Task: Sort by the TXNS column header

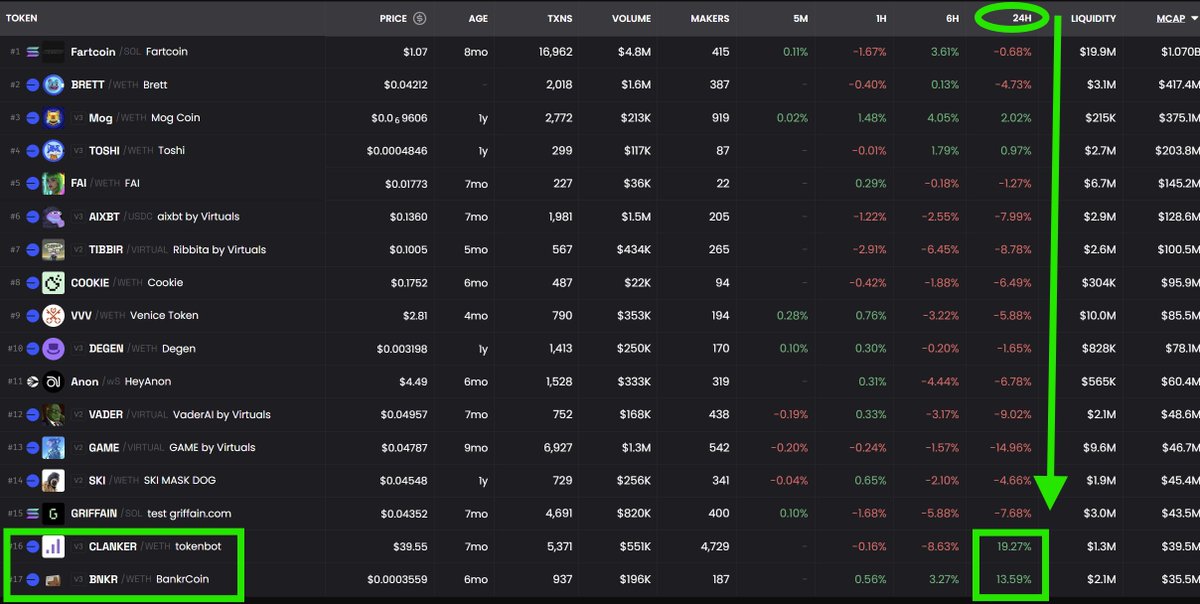Action: [x=560, y=18]
